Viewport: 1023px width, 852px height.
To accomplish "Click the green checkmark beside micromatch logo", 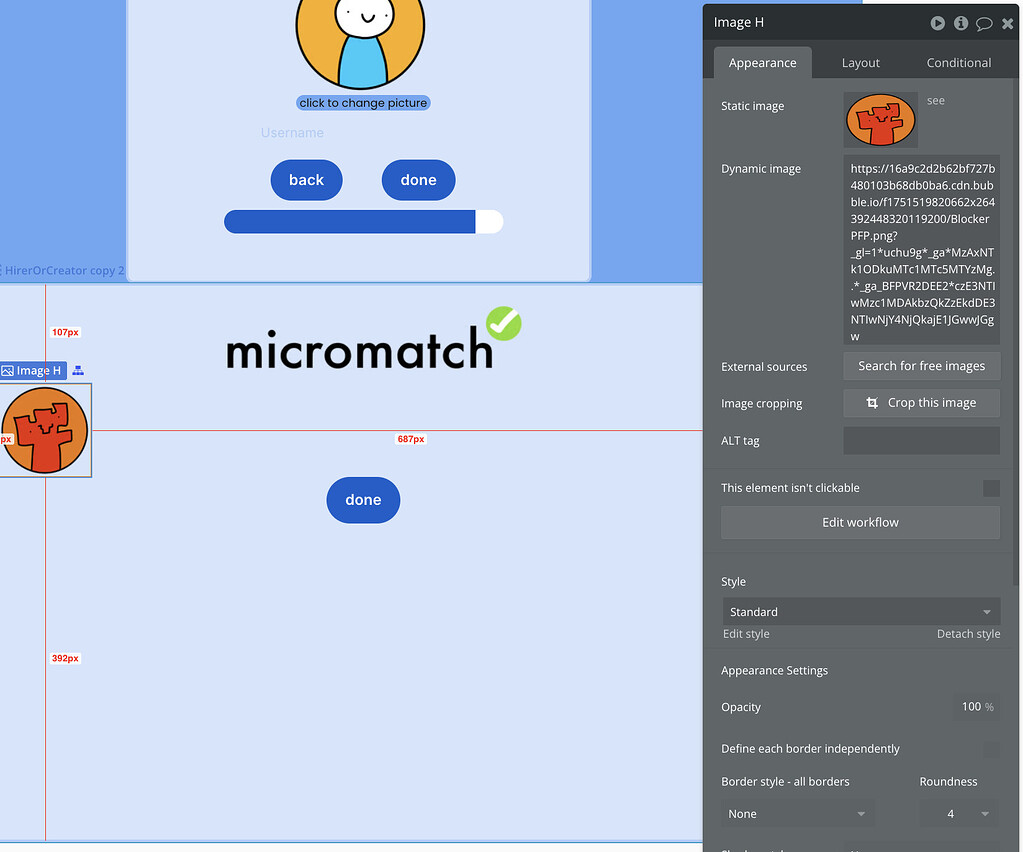I will coord(505,325).
